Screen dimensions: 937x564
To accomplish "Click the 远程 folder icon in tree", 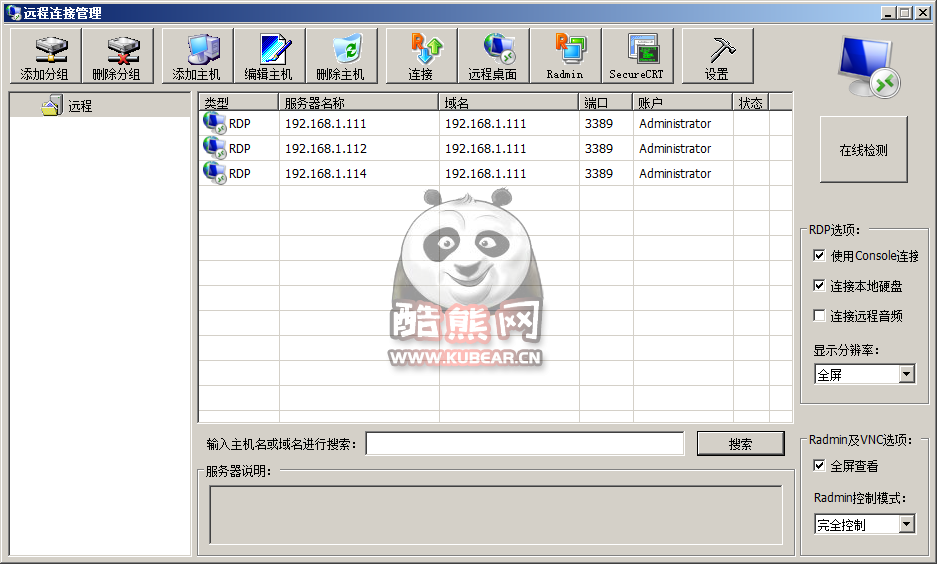I will click(52, 105).
